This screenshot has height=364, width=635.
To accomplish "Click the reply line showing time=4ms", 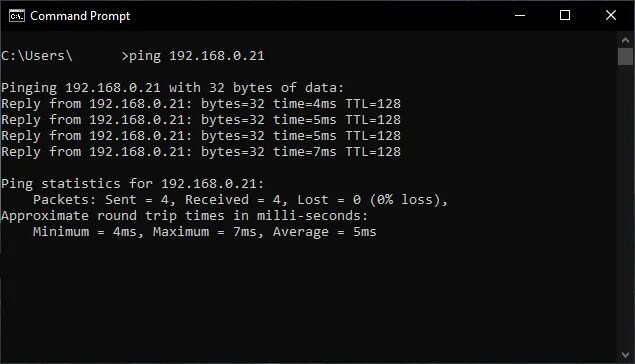I will [x=201, y=104].
